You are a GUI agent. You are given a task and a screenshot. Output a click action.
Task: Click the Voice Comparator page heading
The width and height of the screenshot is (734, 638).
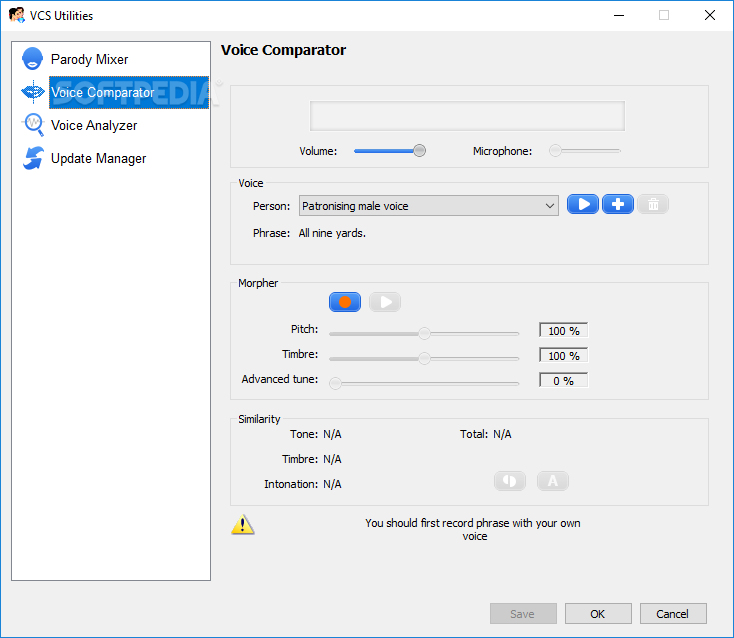click(x=283, y=50)
